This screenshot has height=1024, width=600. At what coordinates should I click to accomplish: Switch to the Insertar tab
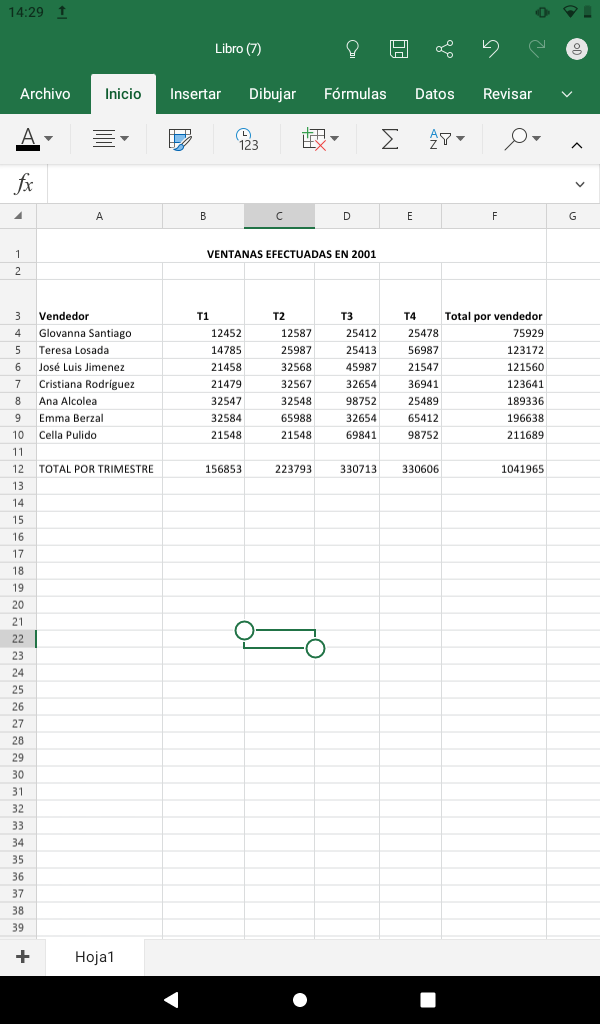pos(195,94)
